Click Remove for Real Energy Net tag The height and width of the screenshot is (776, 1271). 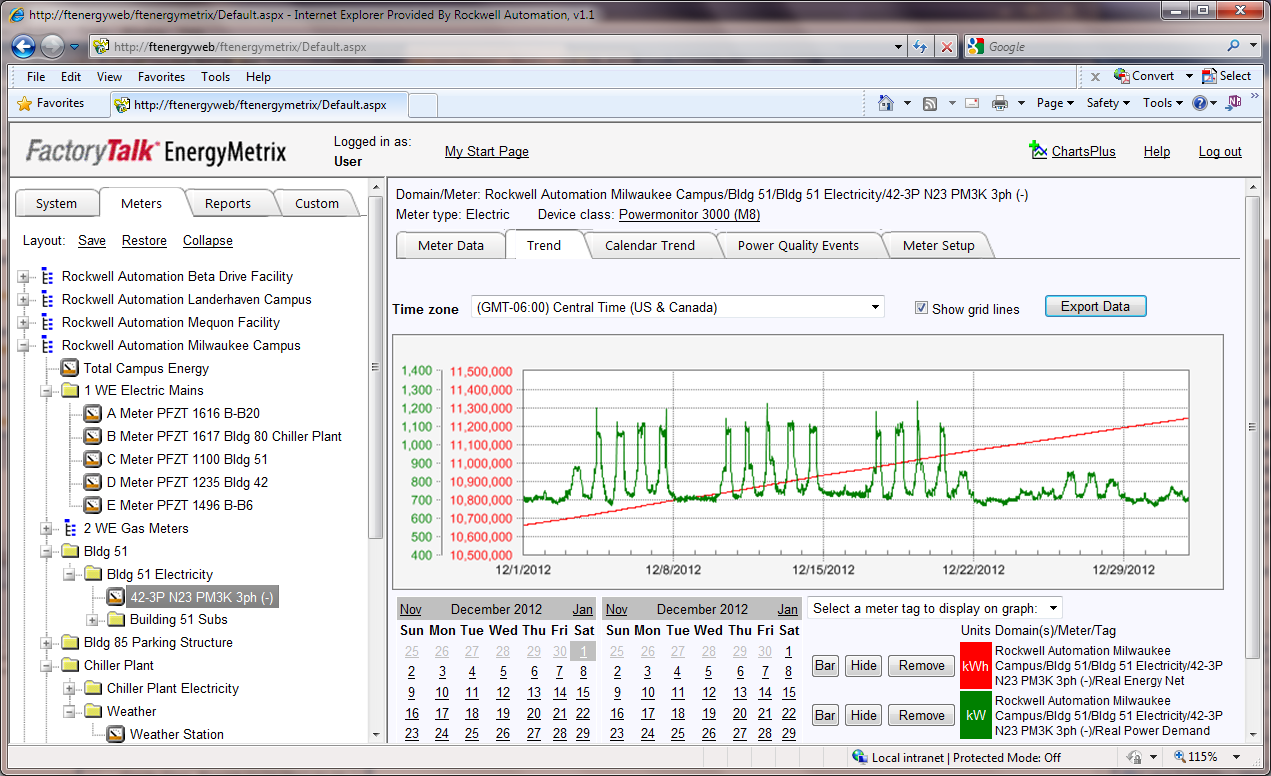click(921, 665)
